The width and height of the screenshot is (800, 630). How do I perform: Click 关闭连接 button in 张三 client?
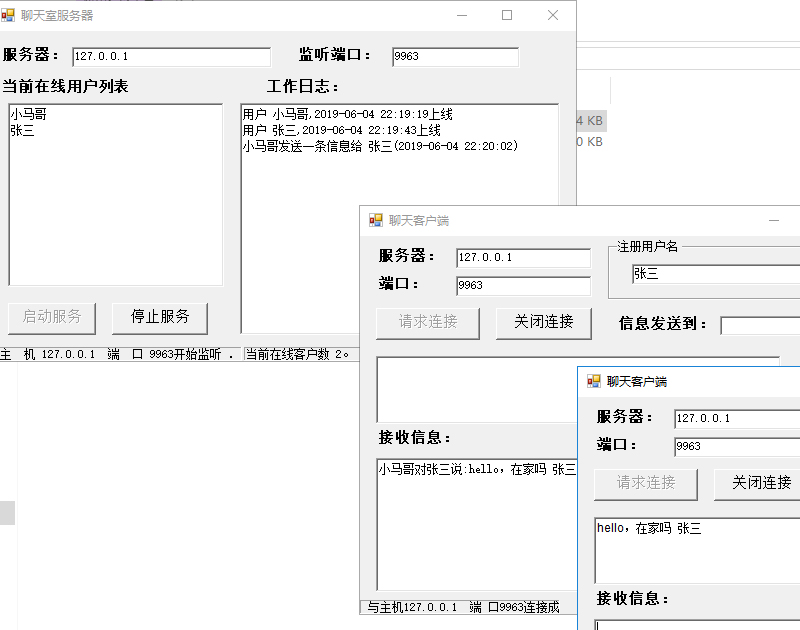coord(544,323)
